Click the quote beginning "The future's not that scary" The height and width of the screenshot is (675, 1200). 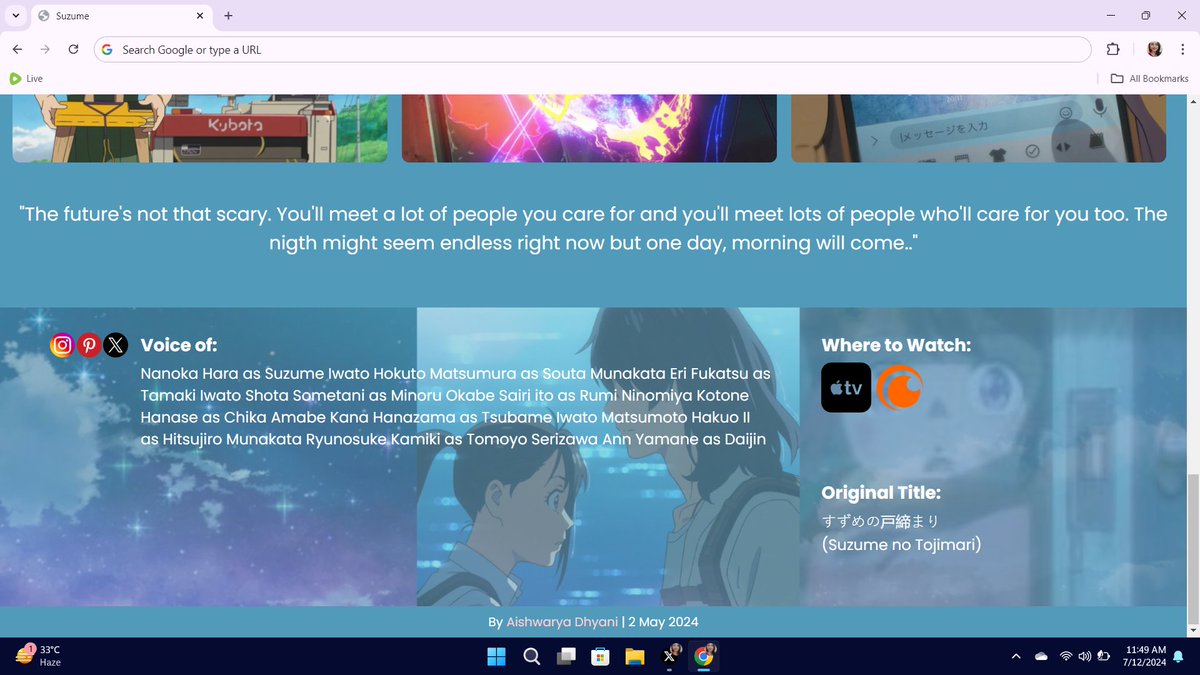point(593,229)
